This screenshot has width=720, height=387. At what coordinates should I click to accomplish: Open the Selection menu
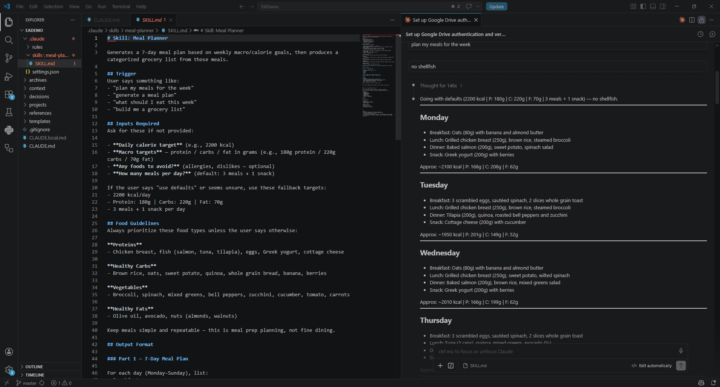click(53, 6)
